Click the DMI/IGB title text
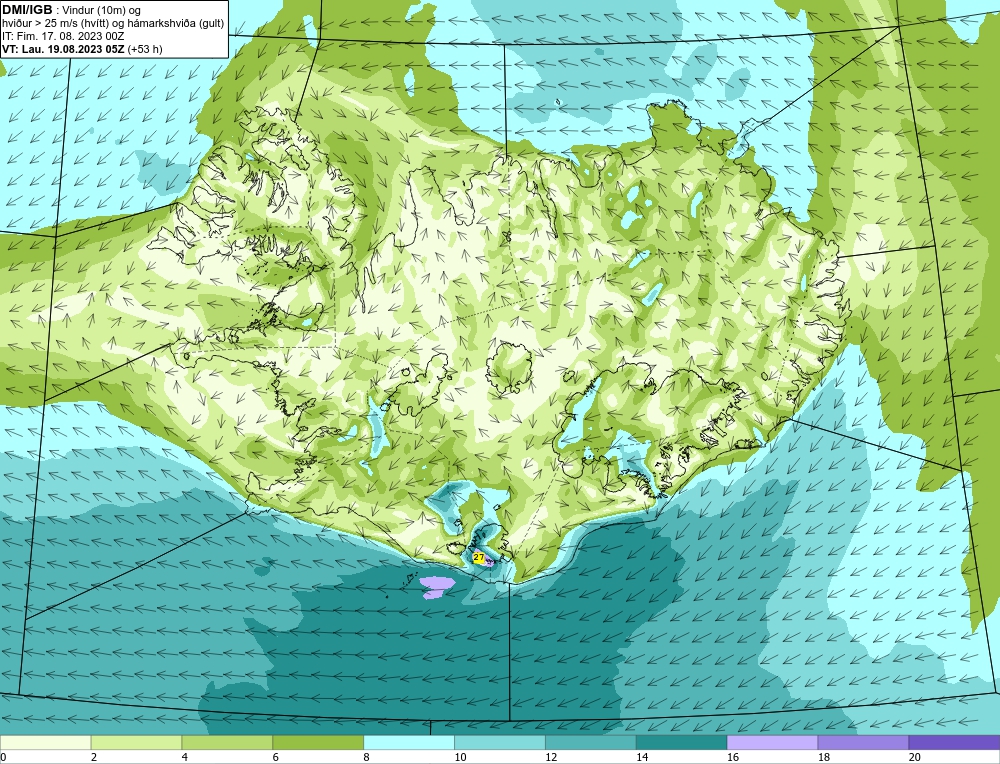1000x764 pixels. coord(27,10)
